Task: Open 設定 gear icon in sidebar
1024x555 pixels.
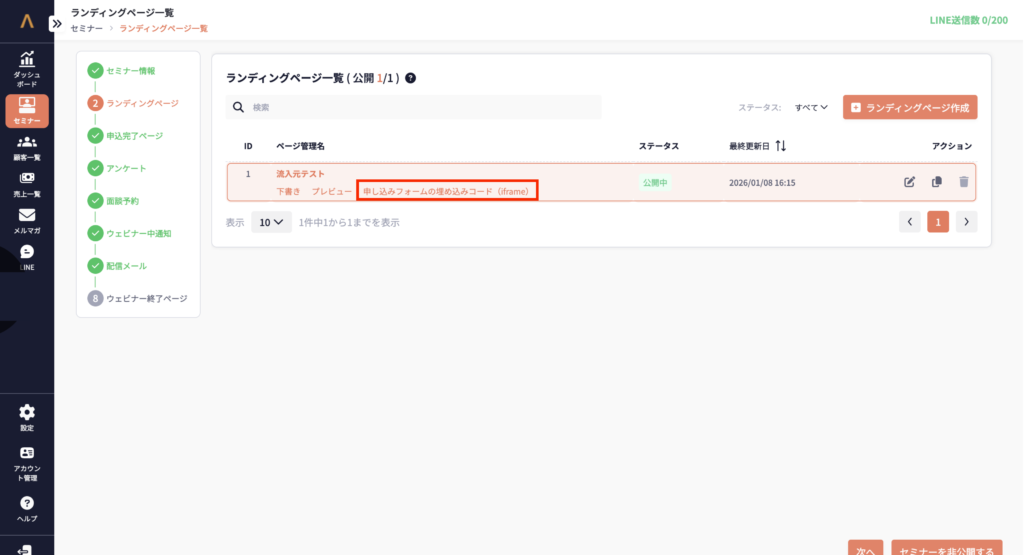Action: [x=27, y=417]
